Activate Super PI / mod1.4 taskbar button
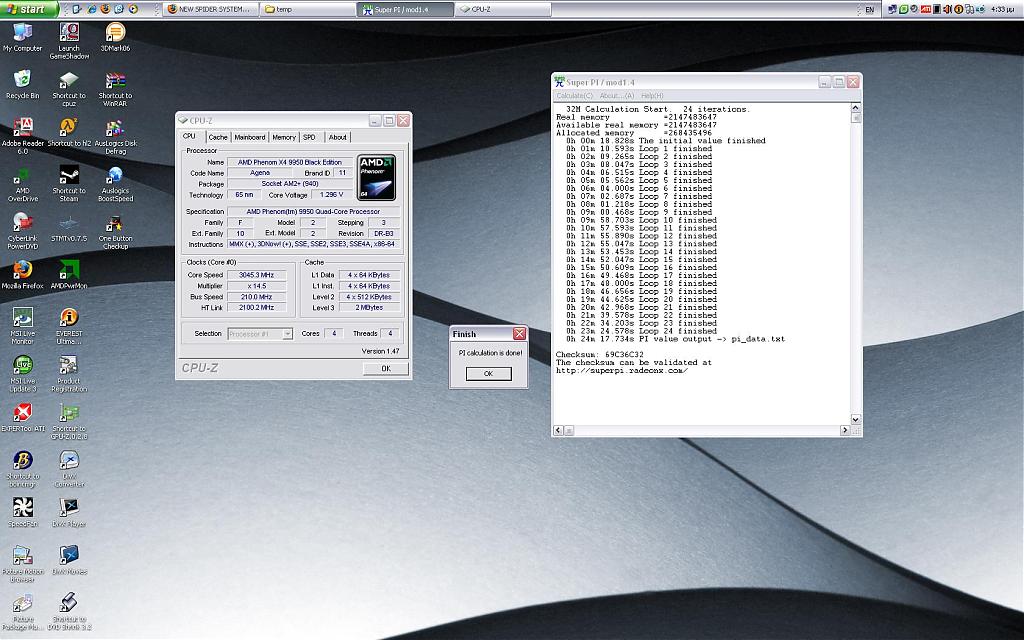1024x640 pixels. pyautogui.click(x=405, y=9)
